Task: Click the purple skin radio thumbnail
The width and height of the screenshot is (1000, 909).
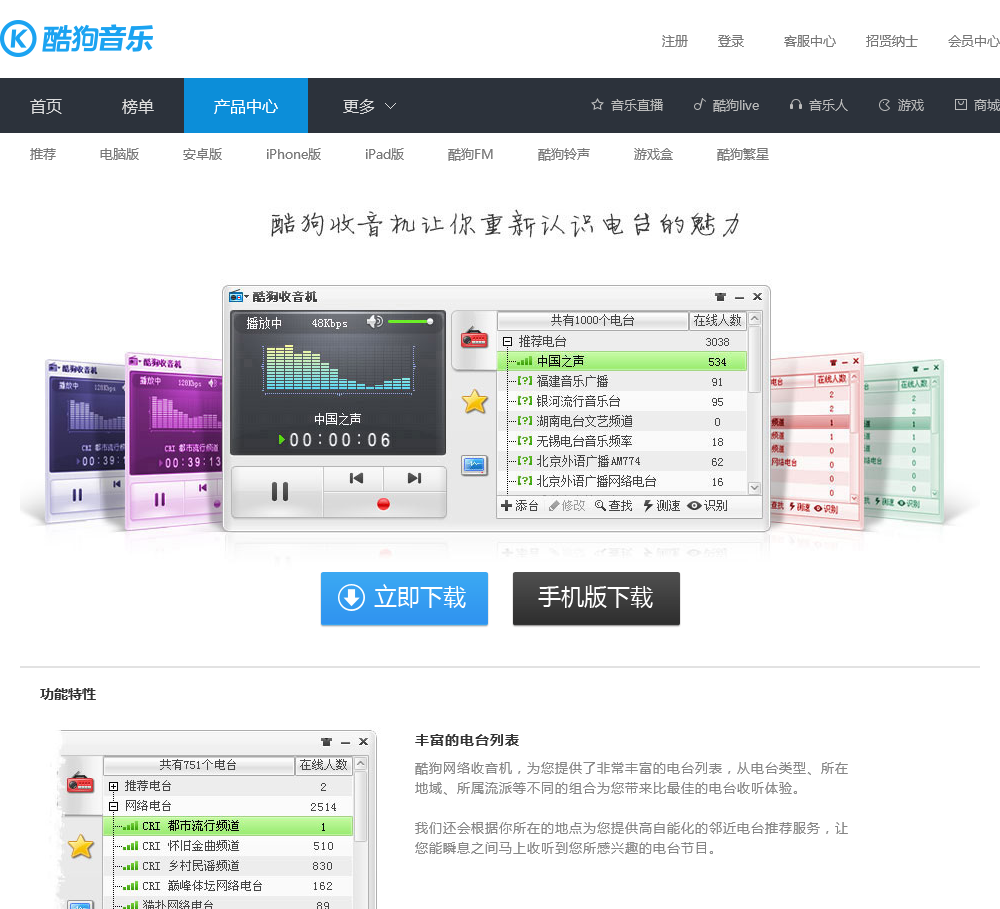Action: click(x=175, y=440)
